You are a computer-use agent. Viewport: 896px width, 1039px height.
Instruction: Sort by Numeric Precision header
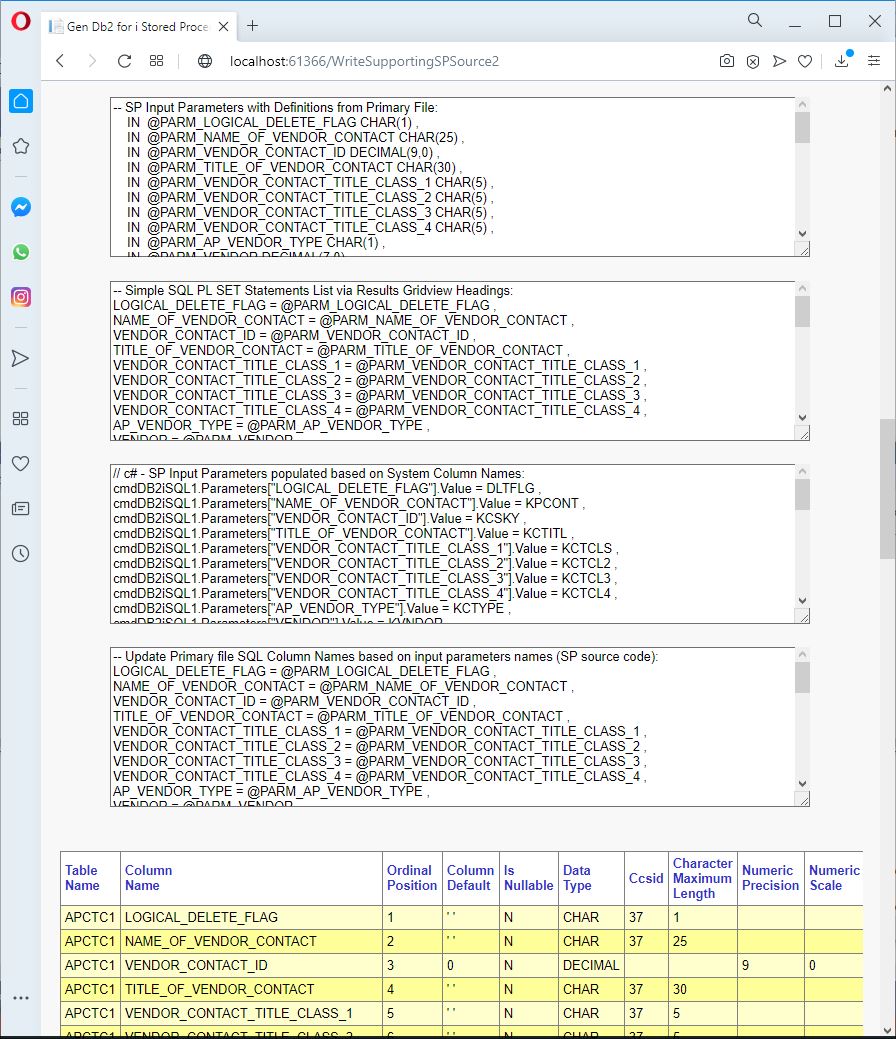770,878
